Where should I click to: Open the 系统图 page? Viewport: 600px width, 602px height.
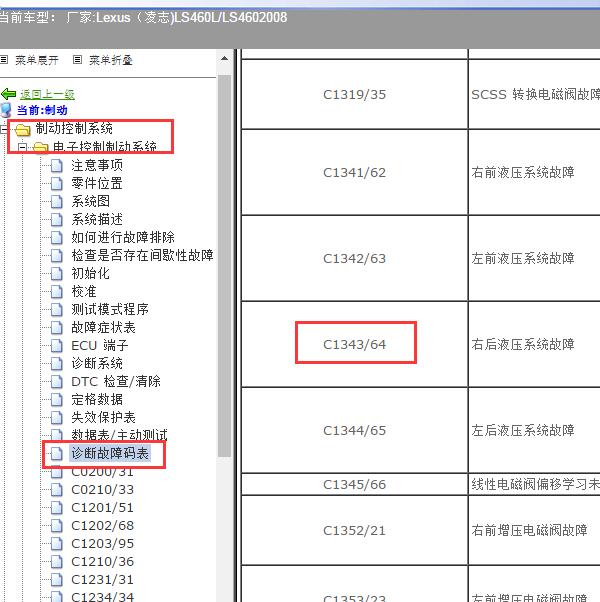91,201
